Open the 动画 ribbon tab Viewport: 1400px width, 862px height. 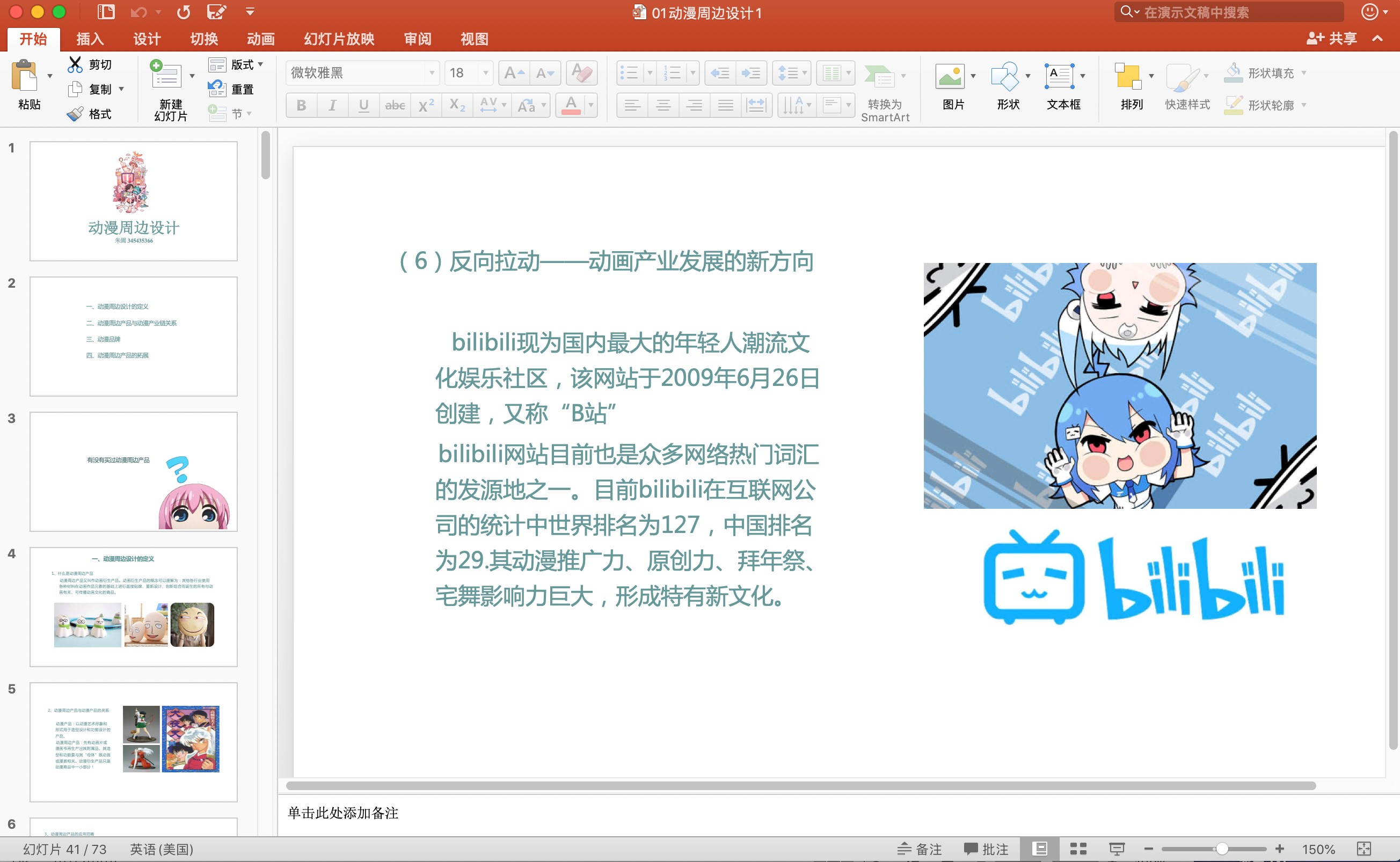tap(260, 39)
